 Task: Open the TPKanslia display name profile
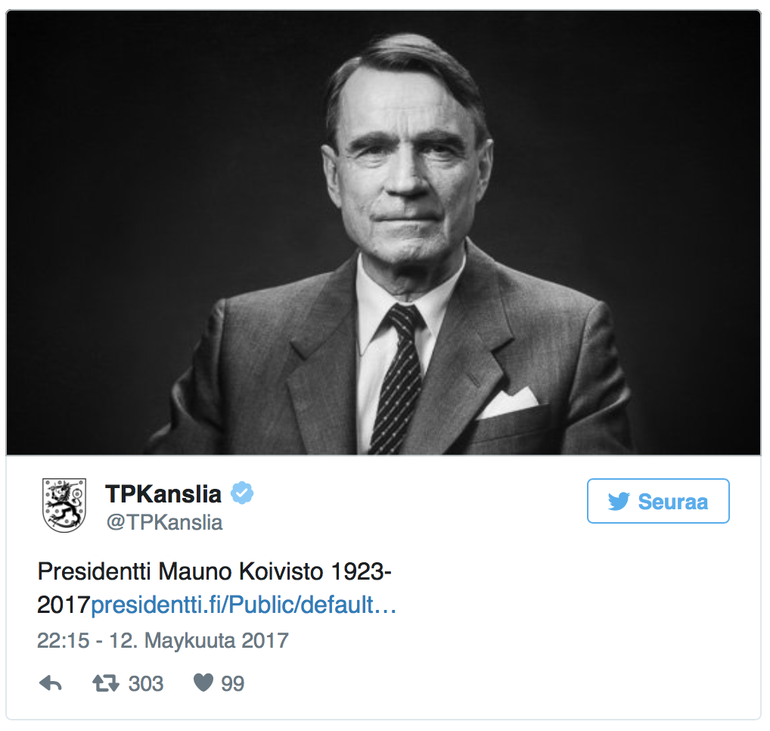pyautogui.click(x=163, y=494)
